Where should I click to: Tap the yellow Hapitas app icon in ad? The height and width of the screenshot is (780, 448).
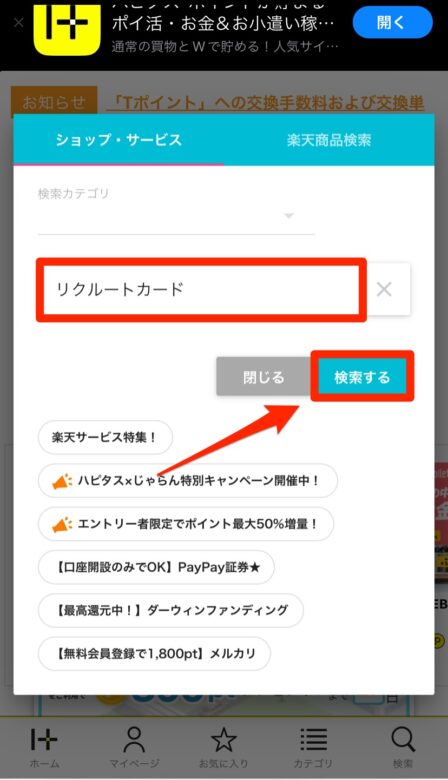[x=67, y=27]
